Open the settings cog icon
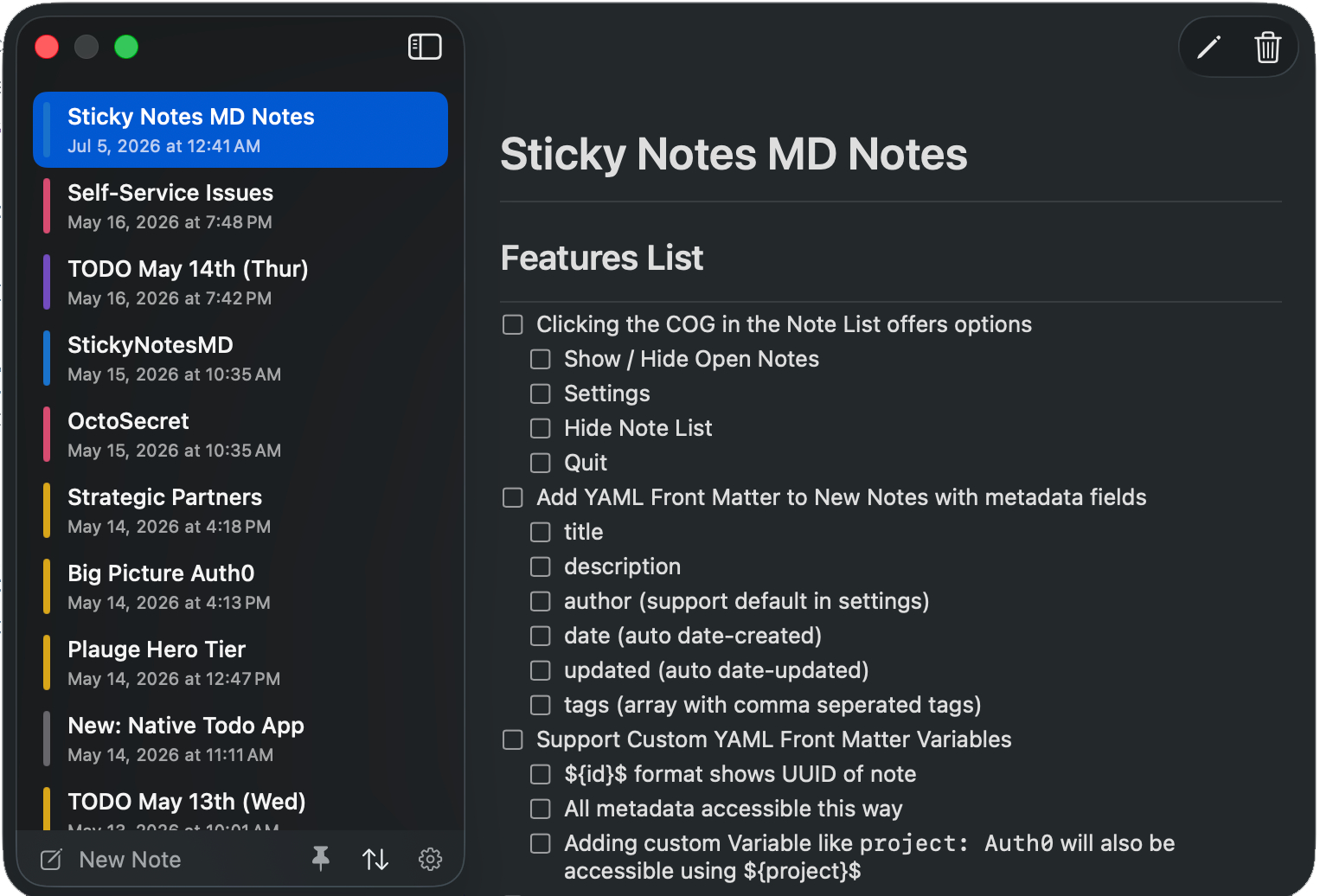Screen dimensions: 1320x896 (430, 859)
